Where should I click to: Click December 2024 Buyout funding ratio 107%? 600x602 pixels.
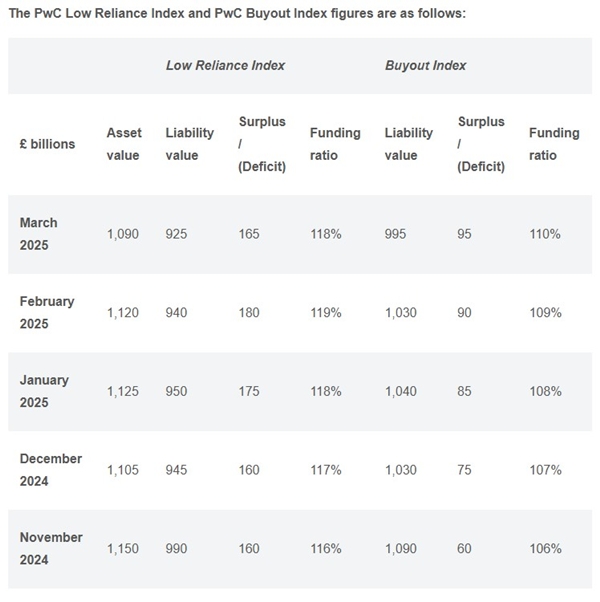coord(545,470)
